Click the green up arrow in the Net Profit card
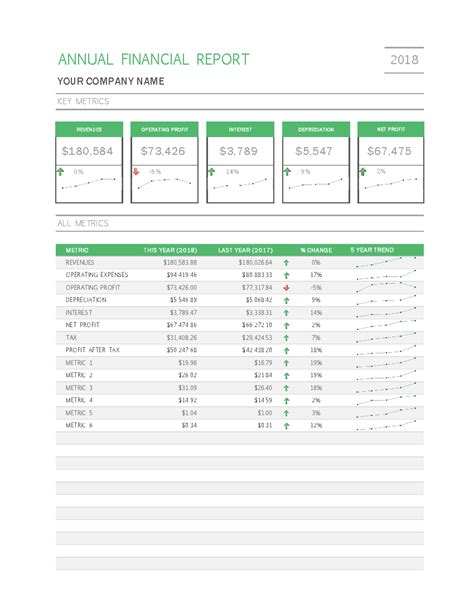Image resolution: width=474 pixels, height=613 pixels. [x=363, y=172]
